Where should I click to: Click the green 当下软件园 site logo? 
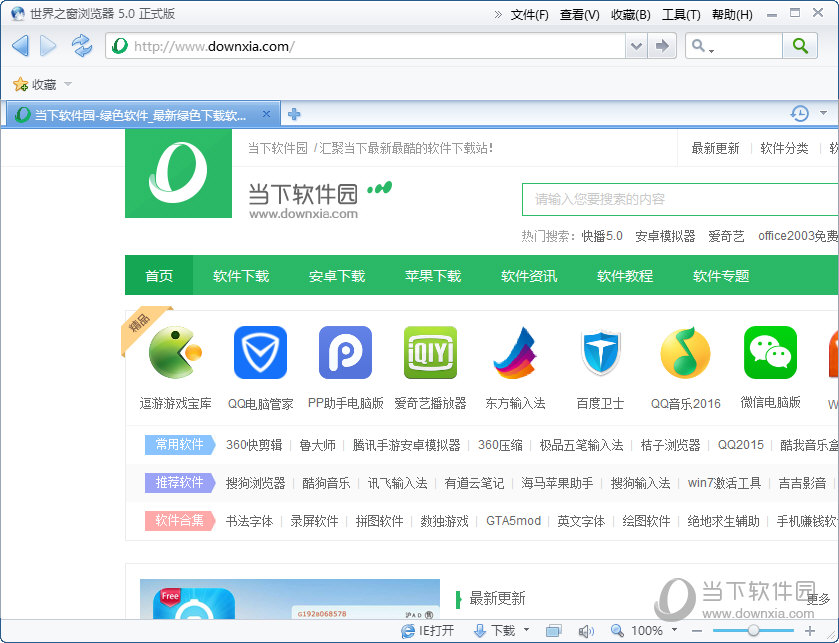coord(179,173)
